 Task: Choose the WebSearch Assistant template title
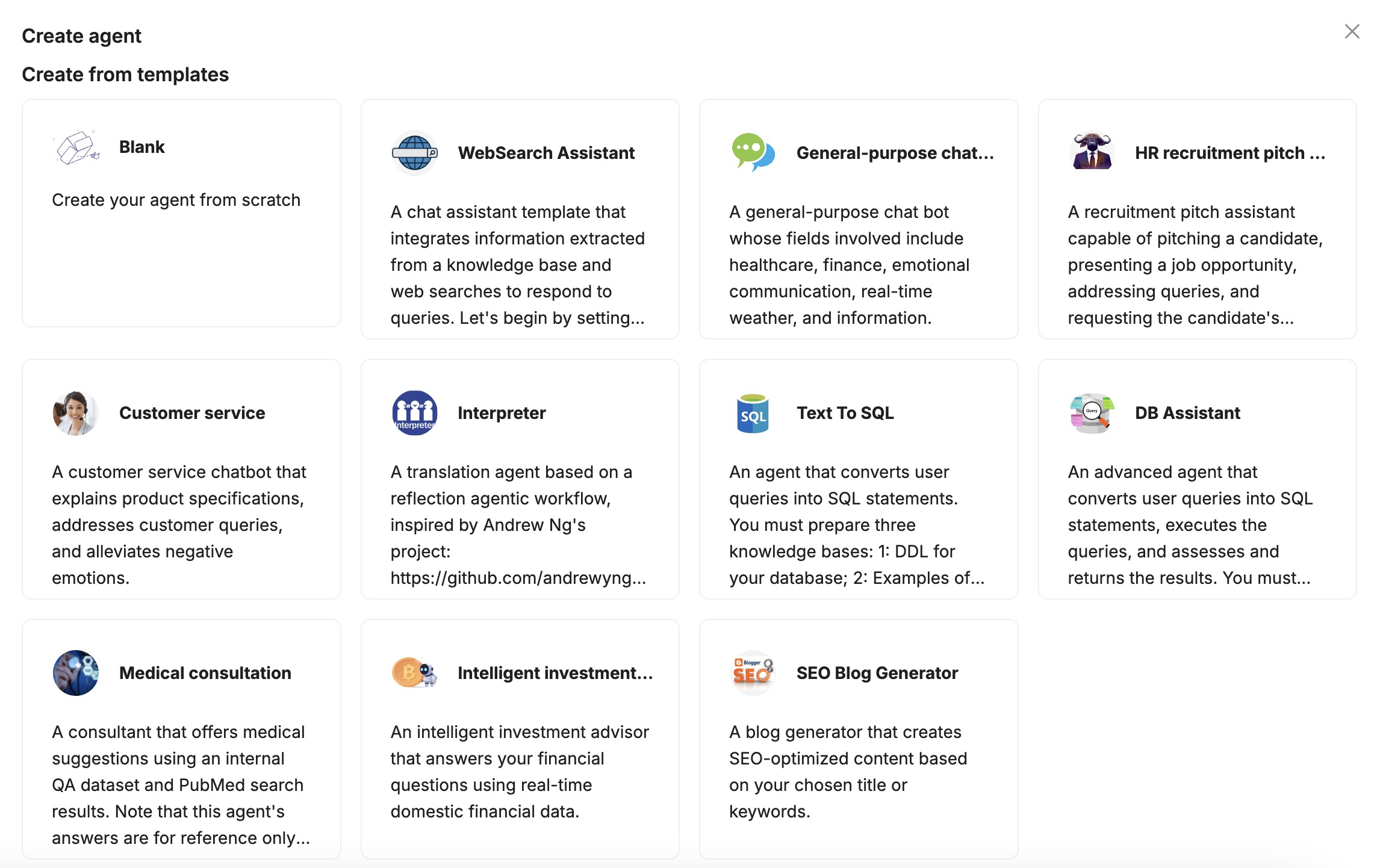[x=546, y=153]
